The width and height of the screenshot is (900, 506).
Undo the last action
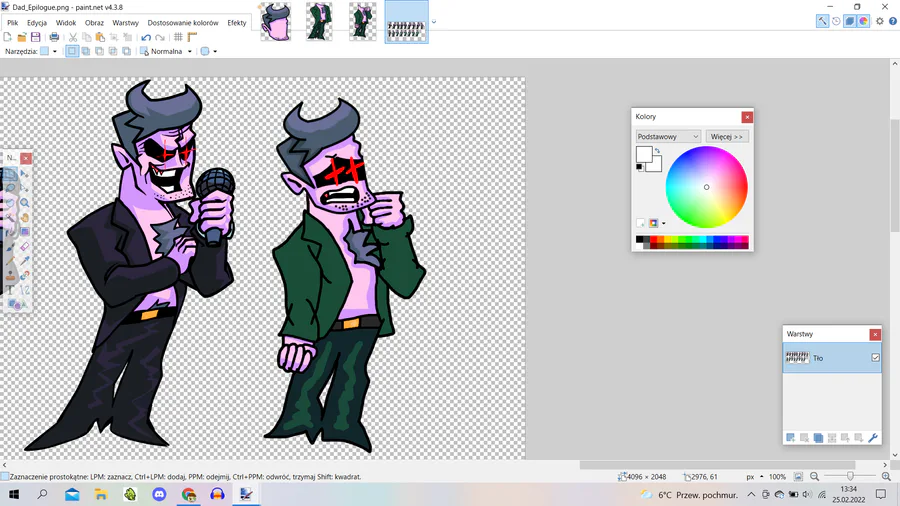pyautogui.click(x=146, y=37)
